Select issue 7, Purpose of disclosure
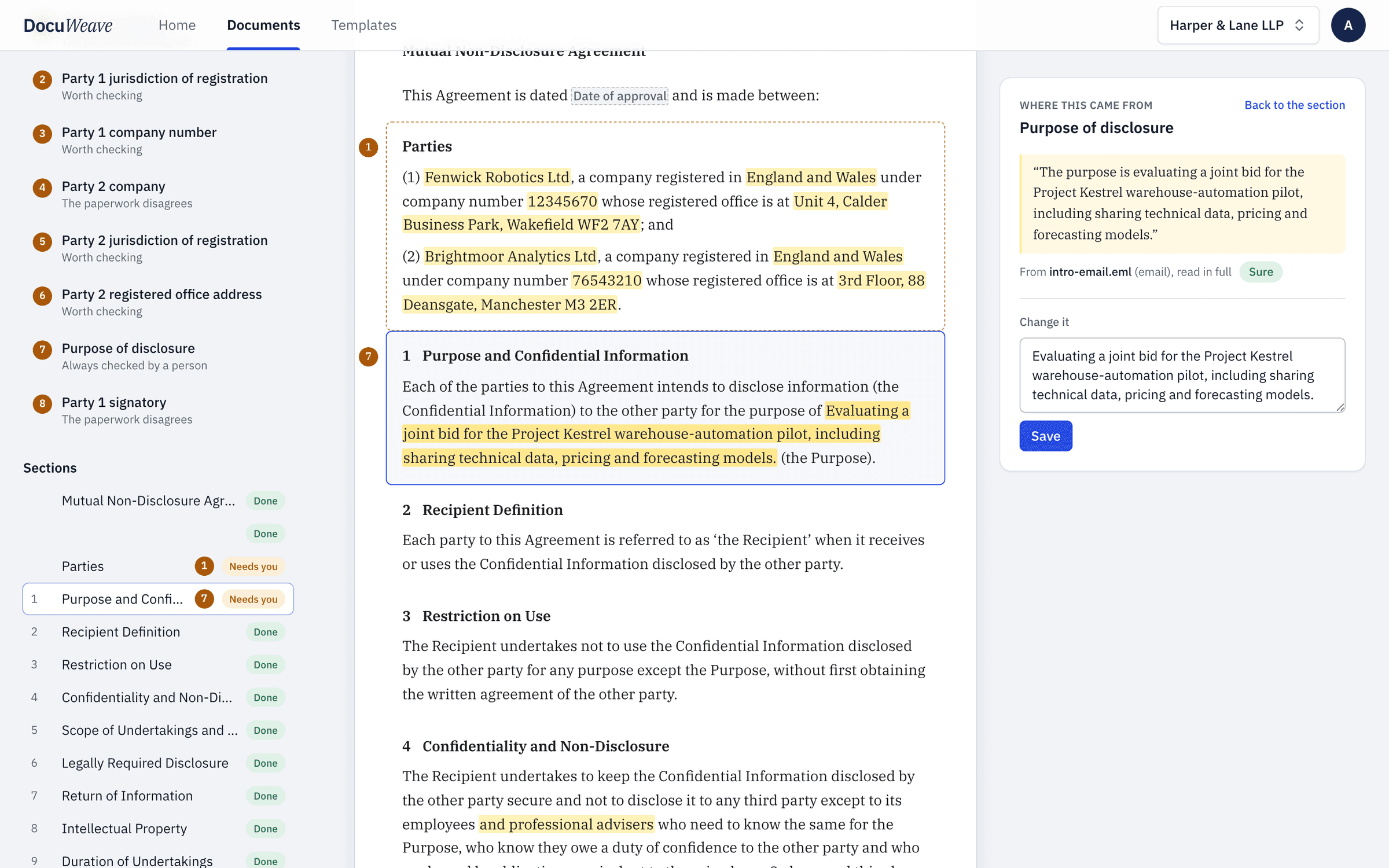Screen dimensions: 1389x868 pyautogui.click(x=157, y=356)
